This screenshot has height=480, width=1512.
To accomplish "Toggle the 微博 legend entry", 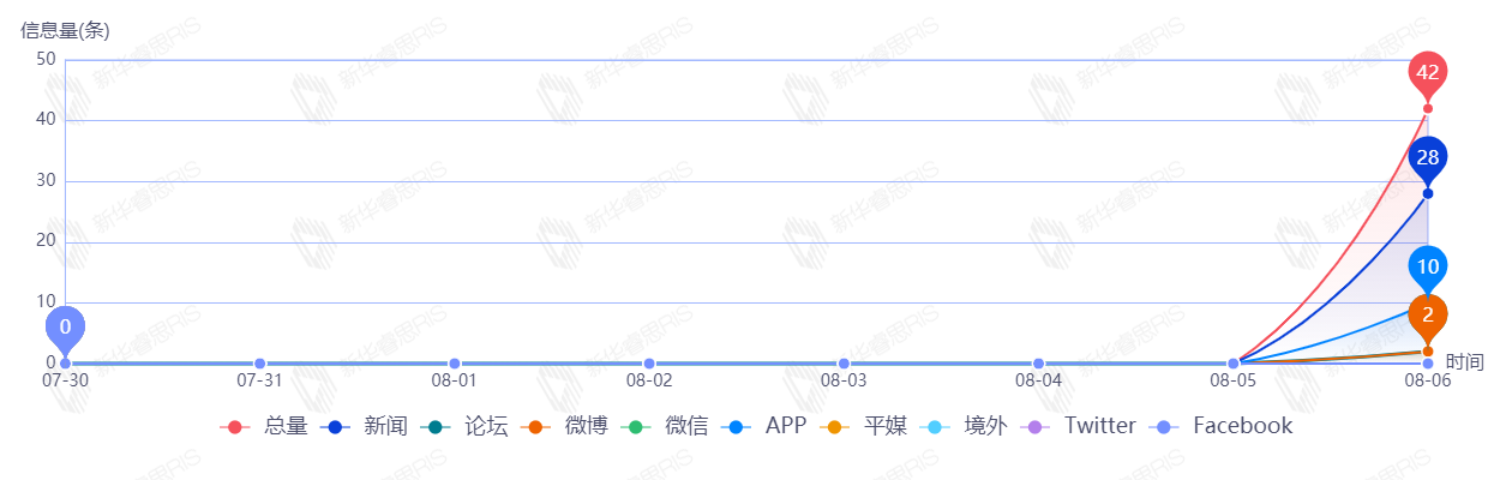I will pos(565,427).
